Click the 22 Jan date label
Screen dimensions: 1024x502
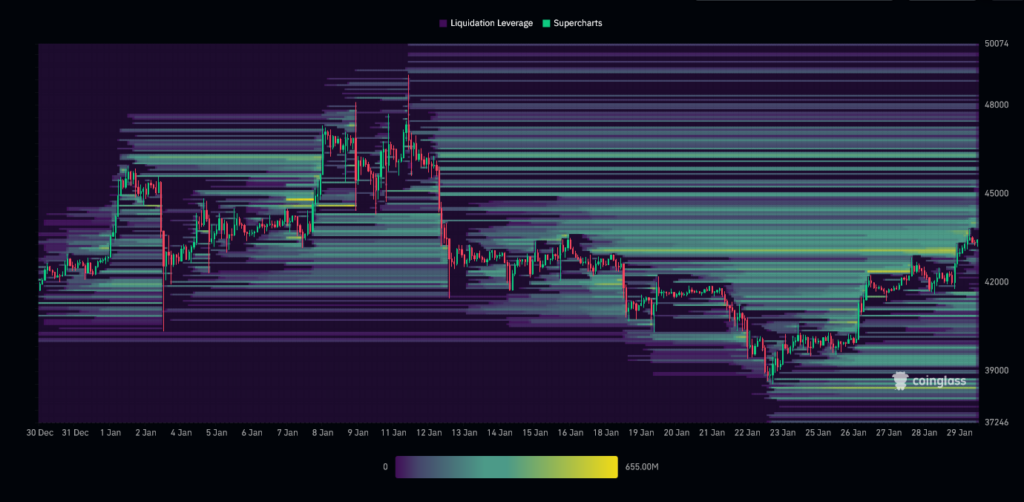click(747, 432)
